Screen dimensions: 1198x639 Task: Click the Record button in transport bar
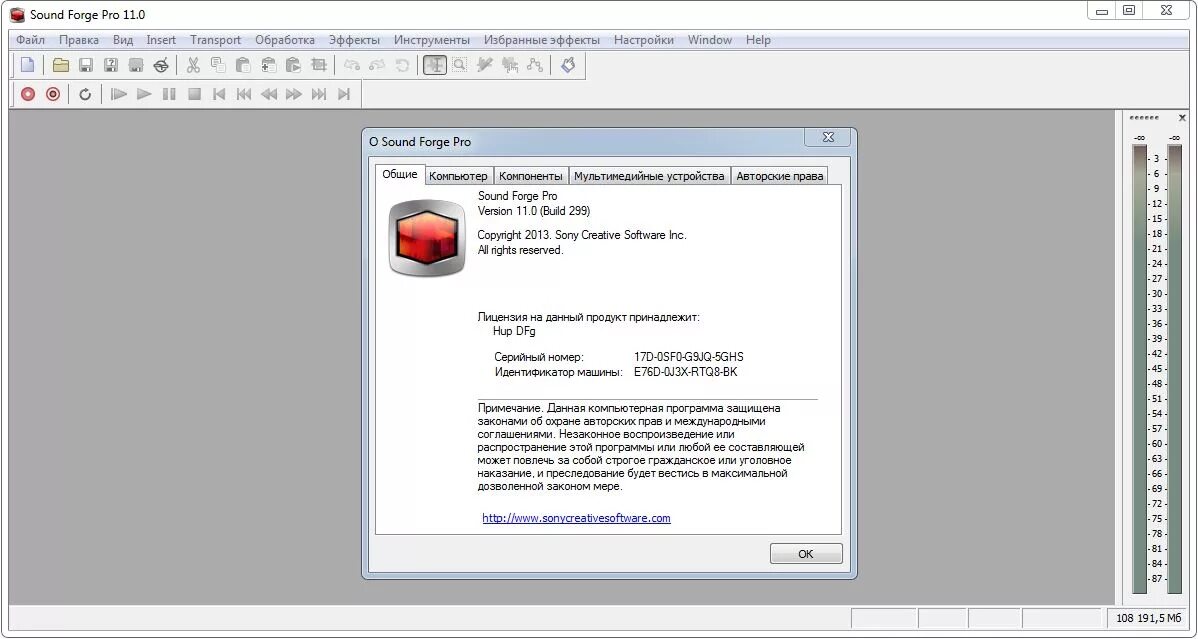pos(28,94)
